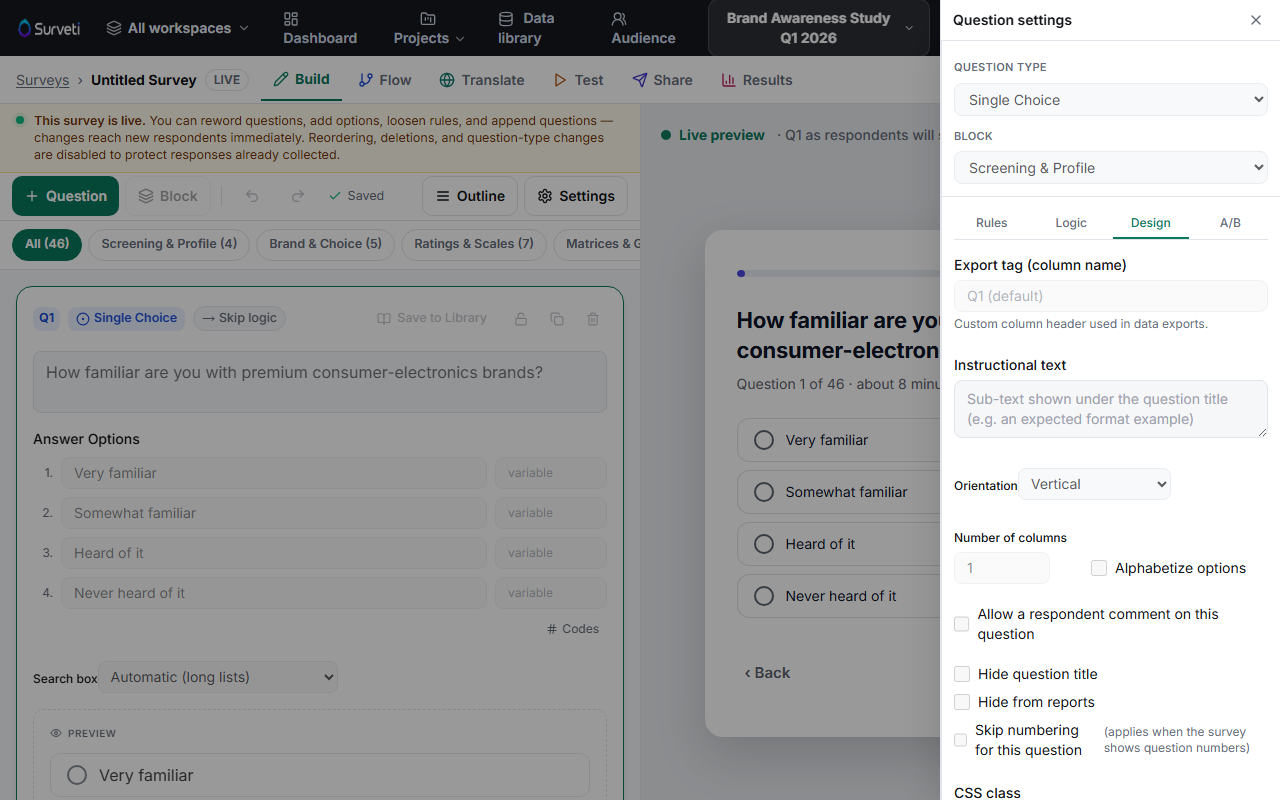The image size is (1280, 800).
Task: Click the Q1 number badge
Action: click(x=47, y=318)
